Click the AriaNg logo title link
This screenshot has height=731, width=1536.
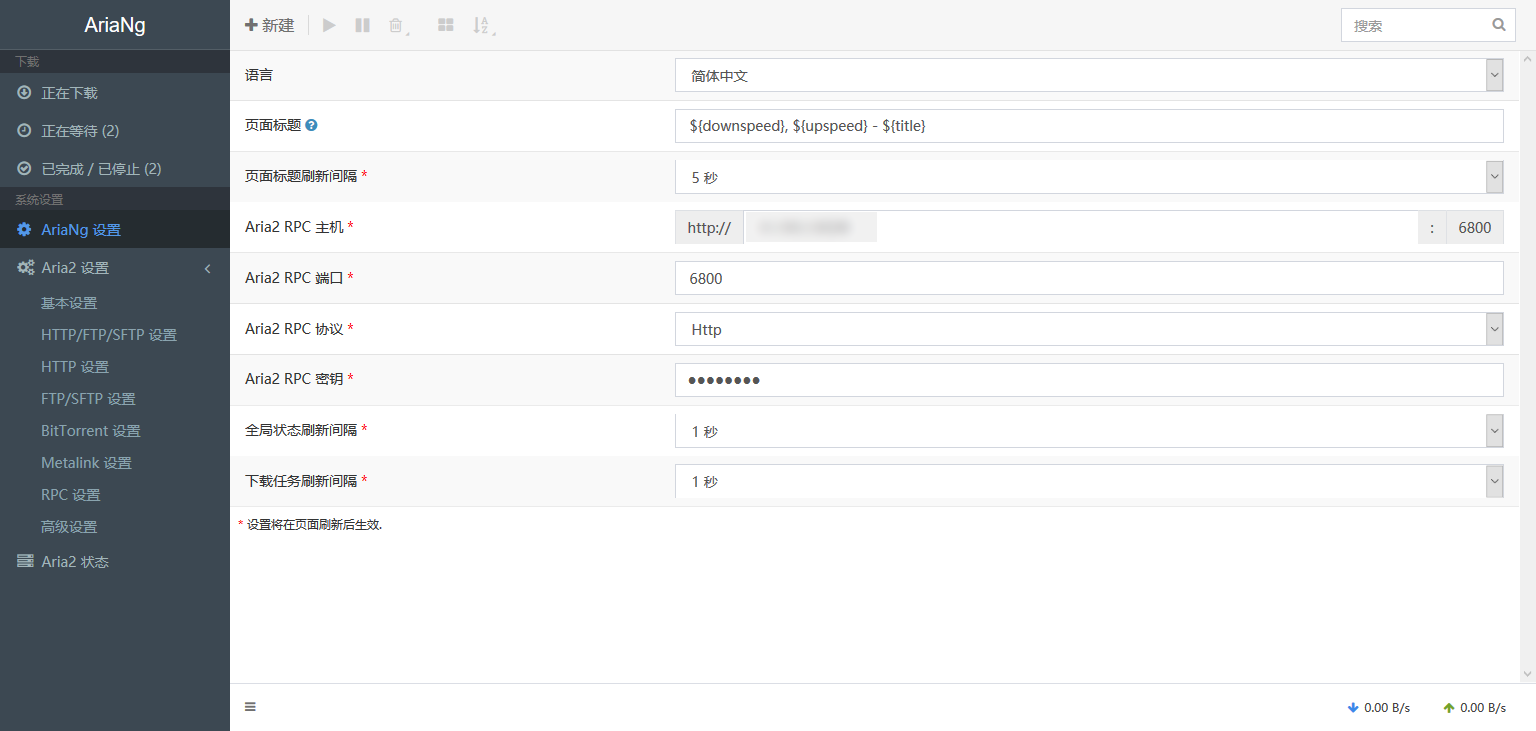coord(114,25)
